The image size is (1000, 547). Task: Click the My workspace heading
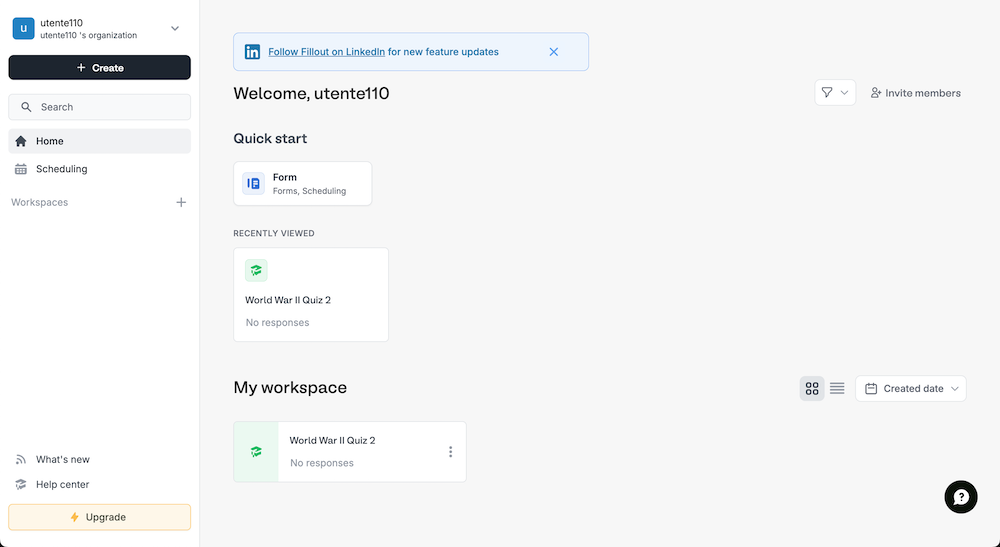290,388
